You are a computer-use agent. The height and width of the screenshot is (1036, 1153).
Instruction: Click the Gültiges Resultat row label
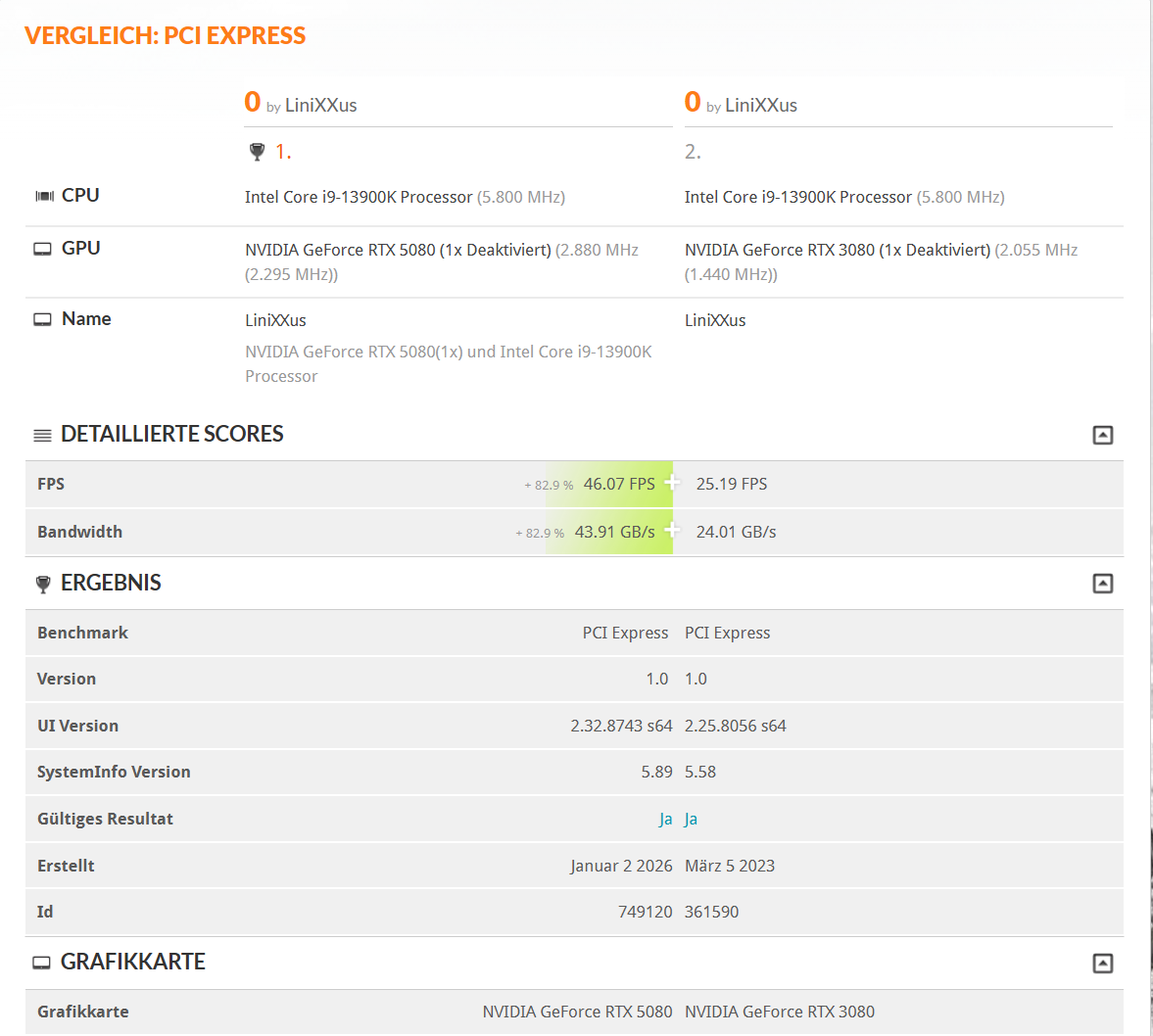[105, 819]
